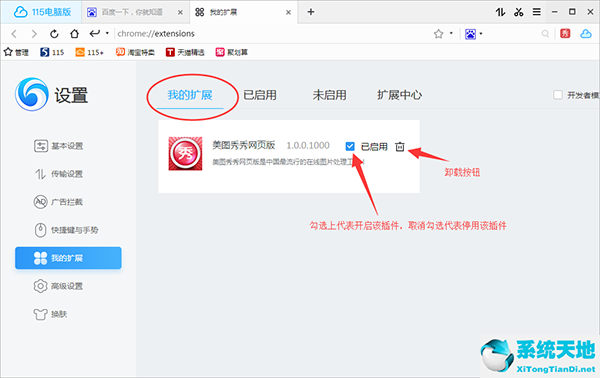600x378 pixels.
Task: Expand the undo arrow dropdown
Action: coord(107,33)
